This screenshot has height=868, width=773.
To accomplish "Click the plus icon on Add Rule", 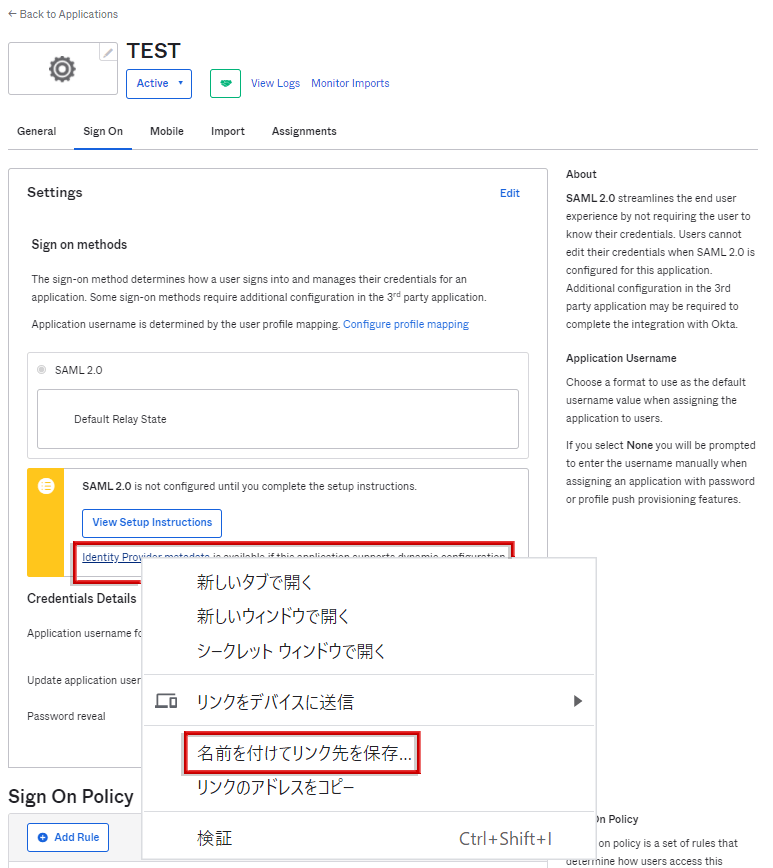I will 43,838.
